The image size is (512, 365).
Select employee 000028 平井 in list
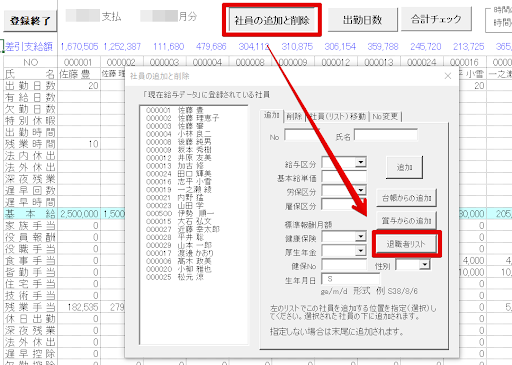174,237
